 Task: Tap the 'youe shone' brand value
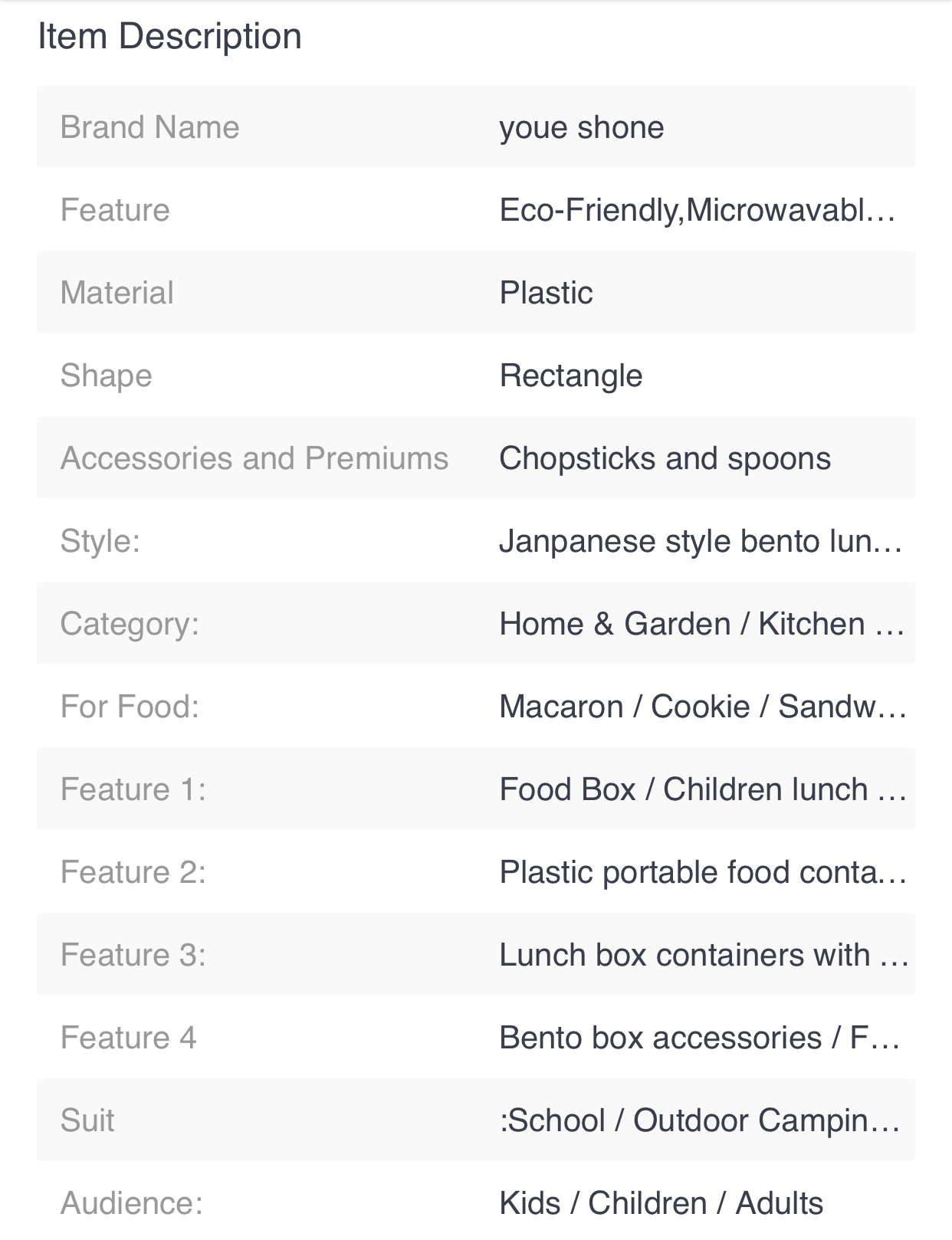point(581,127)
